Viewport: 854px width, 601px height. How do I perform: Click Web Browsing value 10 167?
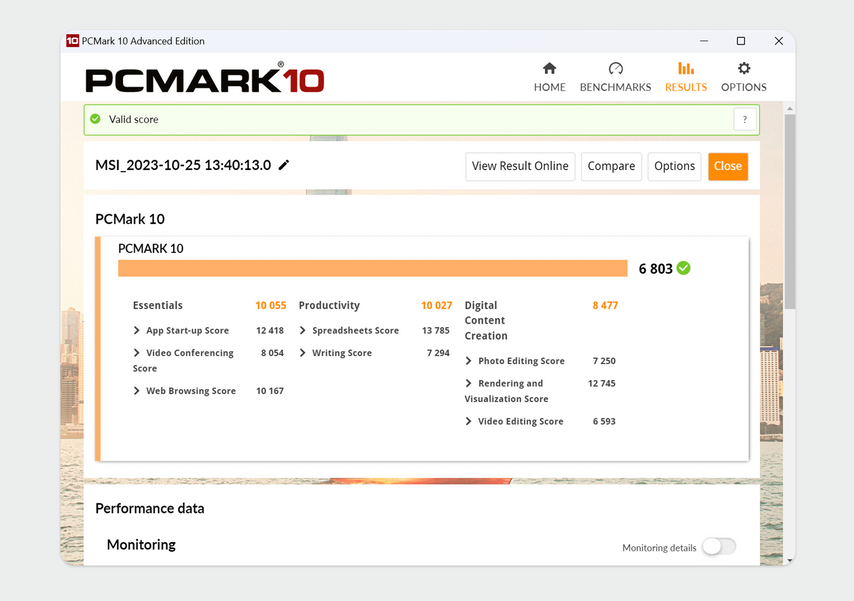(270, 391)
